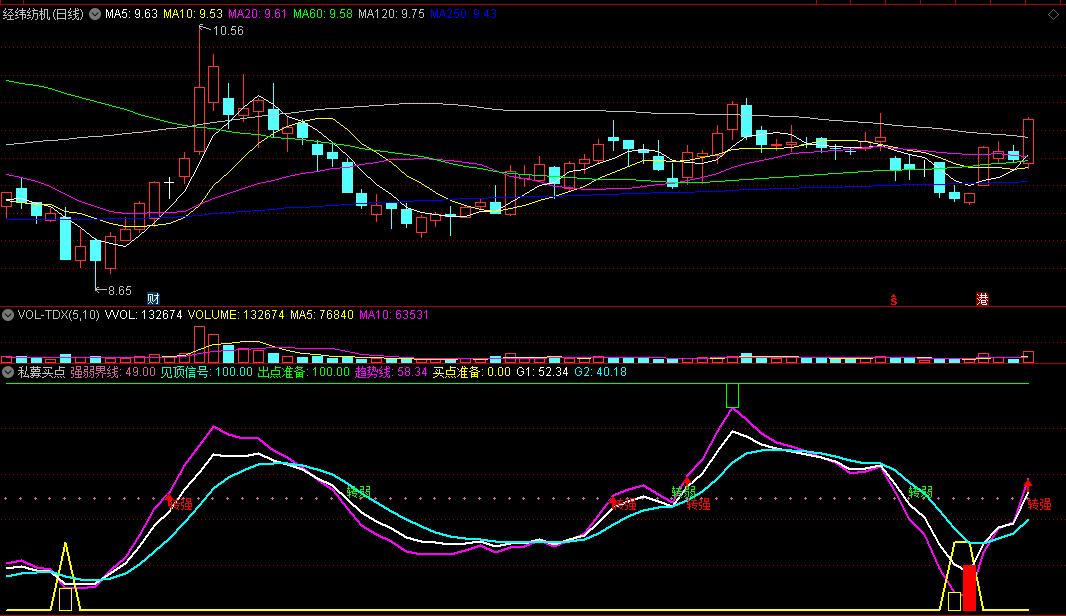Select the 经纬纺机(日线) chart title
This screenshot has width=1066, height=616.
(x=43, y=14)
